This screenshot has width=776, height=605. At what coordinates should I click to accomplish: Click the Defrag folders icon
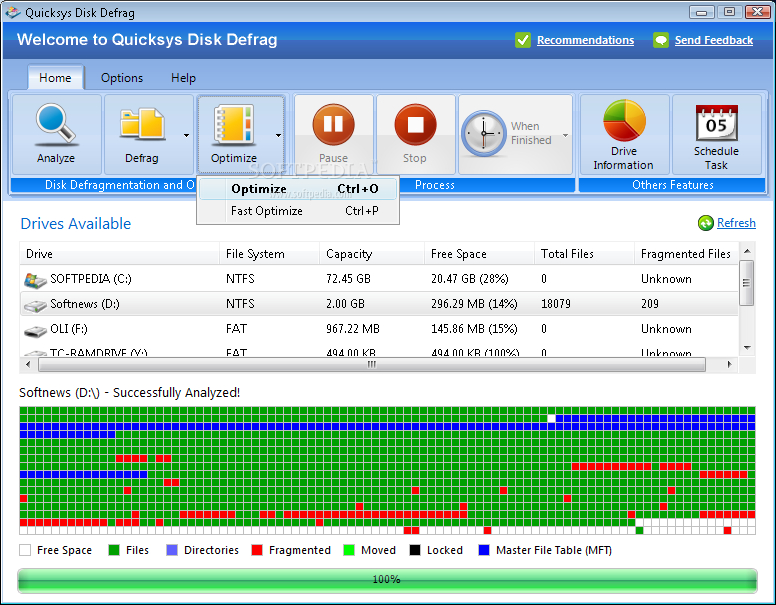click(142, 124)
